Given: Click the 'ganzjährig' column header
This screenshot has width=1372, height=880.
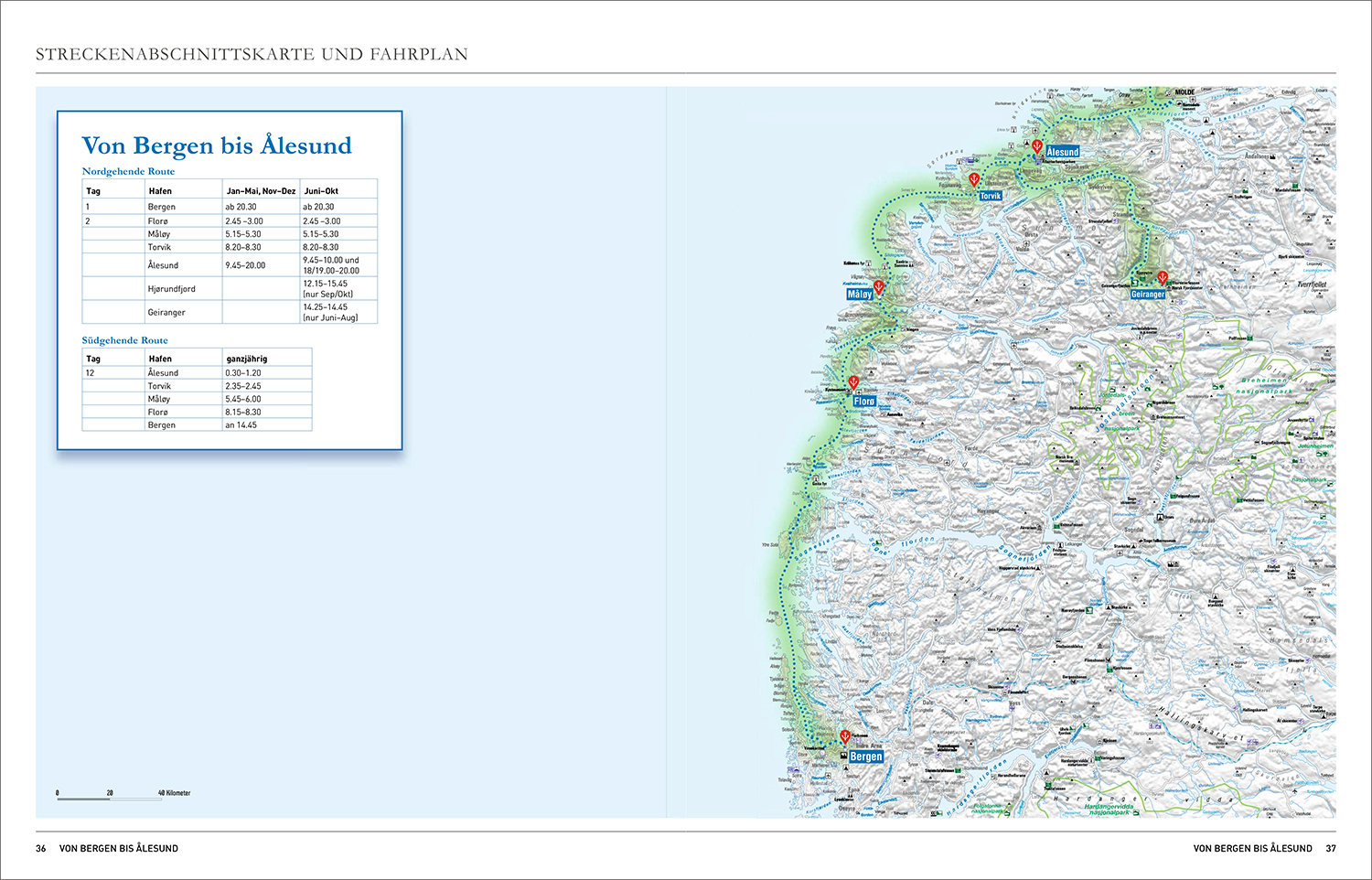Looking at the screenshot, I should click(x=247, y=359).
